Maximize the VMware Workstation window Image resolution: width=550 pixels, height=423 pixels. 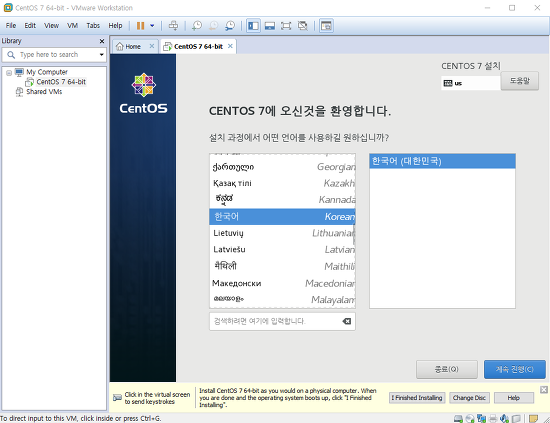click(512, 8)
